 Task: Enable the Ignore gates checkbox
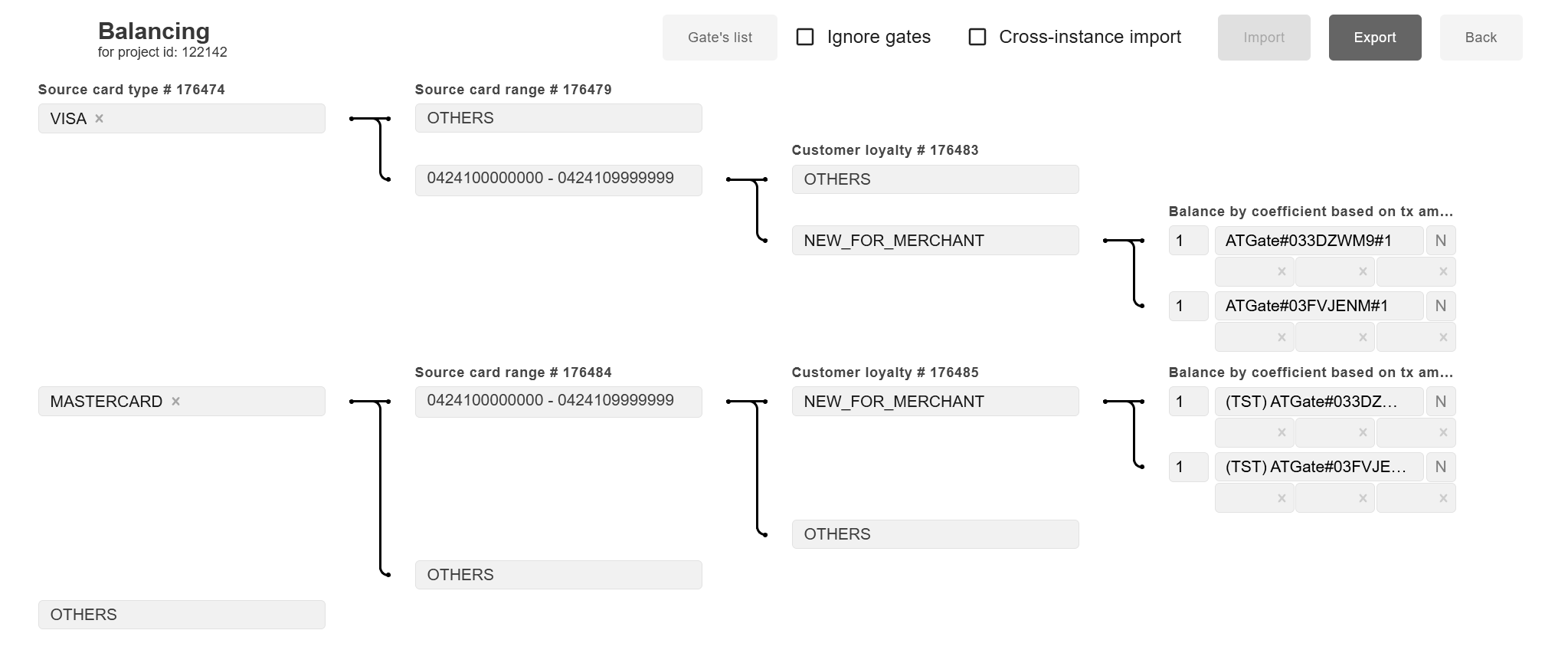[805, 37]
